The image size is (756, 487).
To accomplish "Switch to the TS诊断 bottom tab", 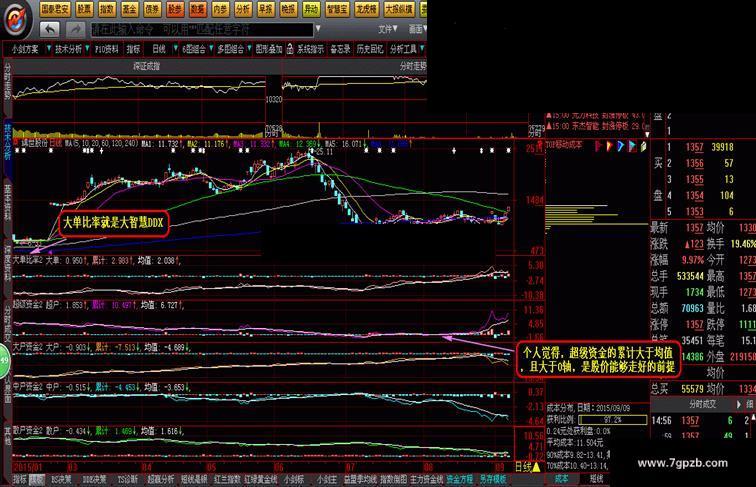I will 127,479.
